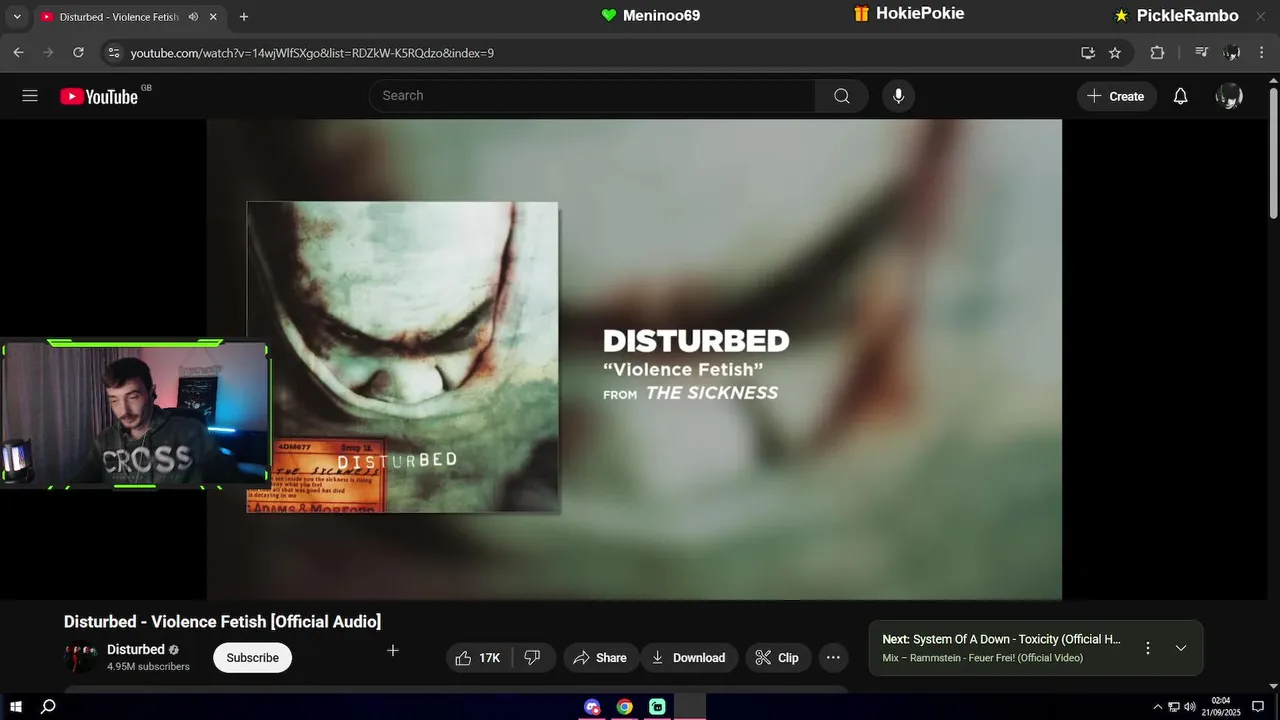Download the video
This screenshot has width=1280, height=720.
689,657
